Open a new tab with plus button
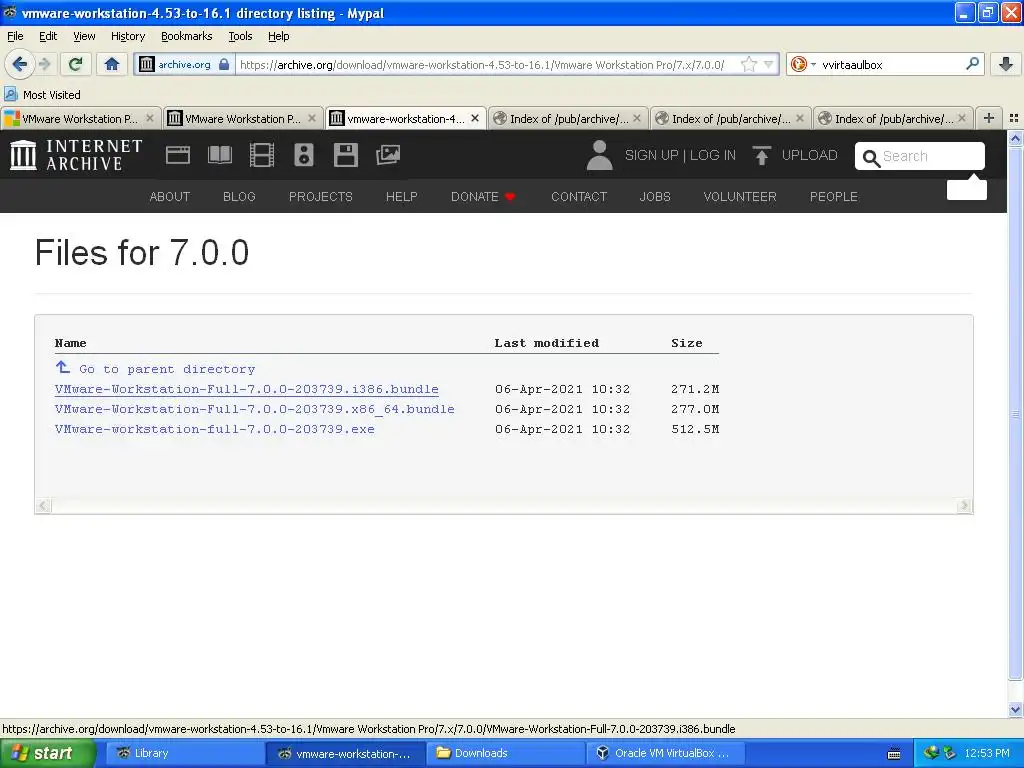This screenshot has height=768, width=1024. [x=989, y=118]
